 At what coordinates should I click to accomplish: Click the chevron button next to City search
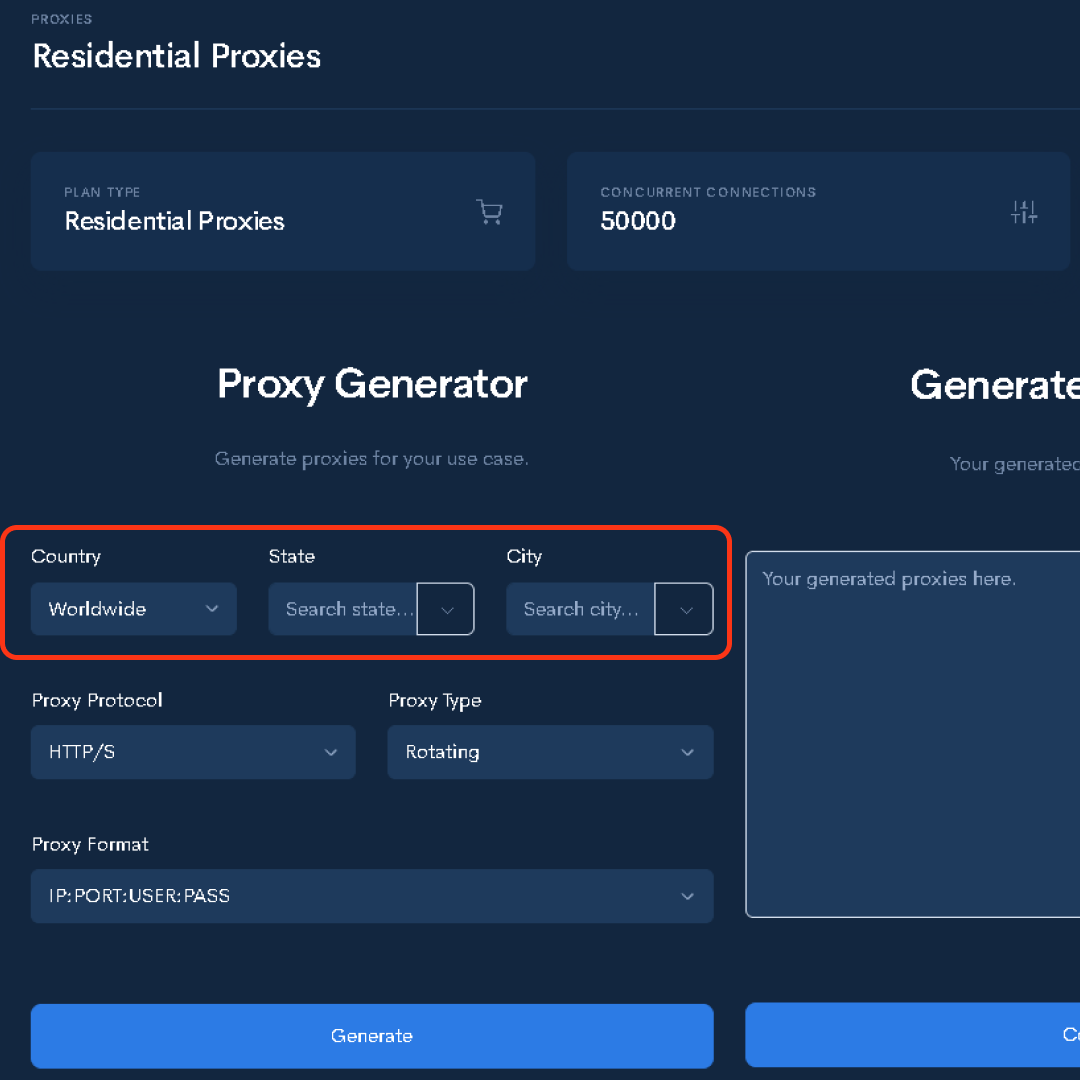(x=684, y=609)
